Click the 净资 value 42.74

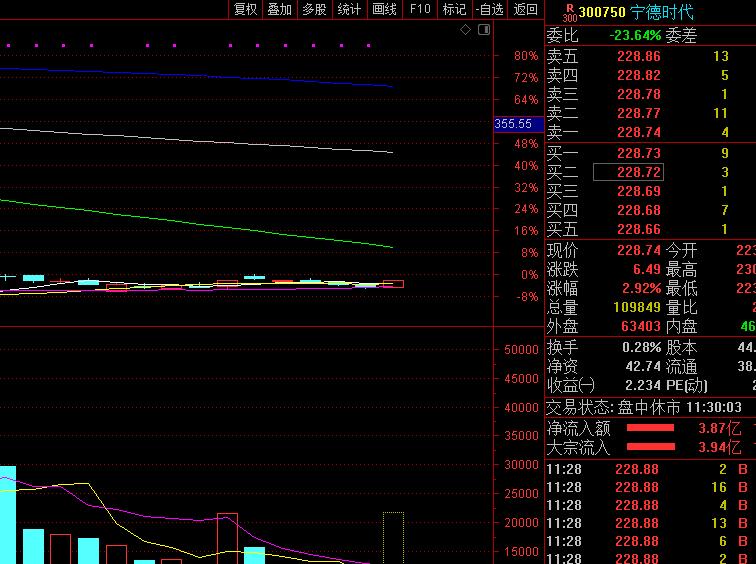[643, 366]
